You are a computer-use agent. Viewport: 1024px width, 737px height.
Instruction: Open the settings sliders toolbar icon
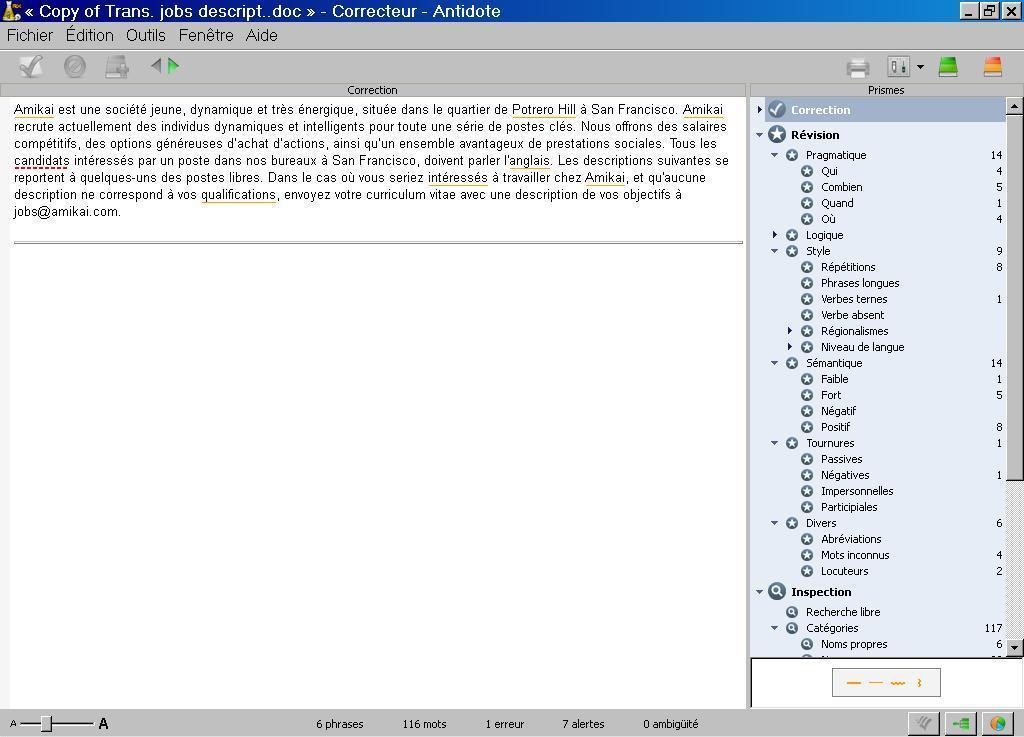899,66
